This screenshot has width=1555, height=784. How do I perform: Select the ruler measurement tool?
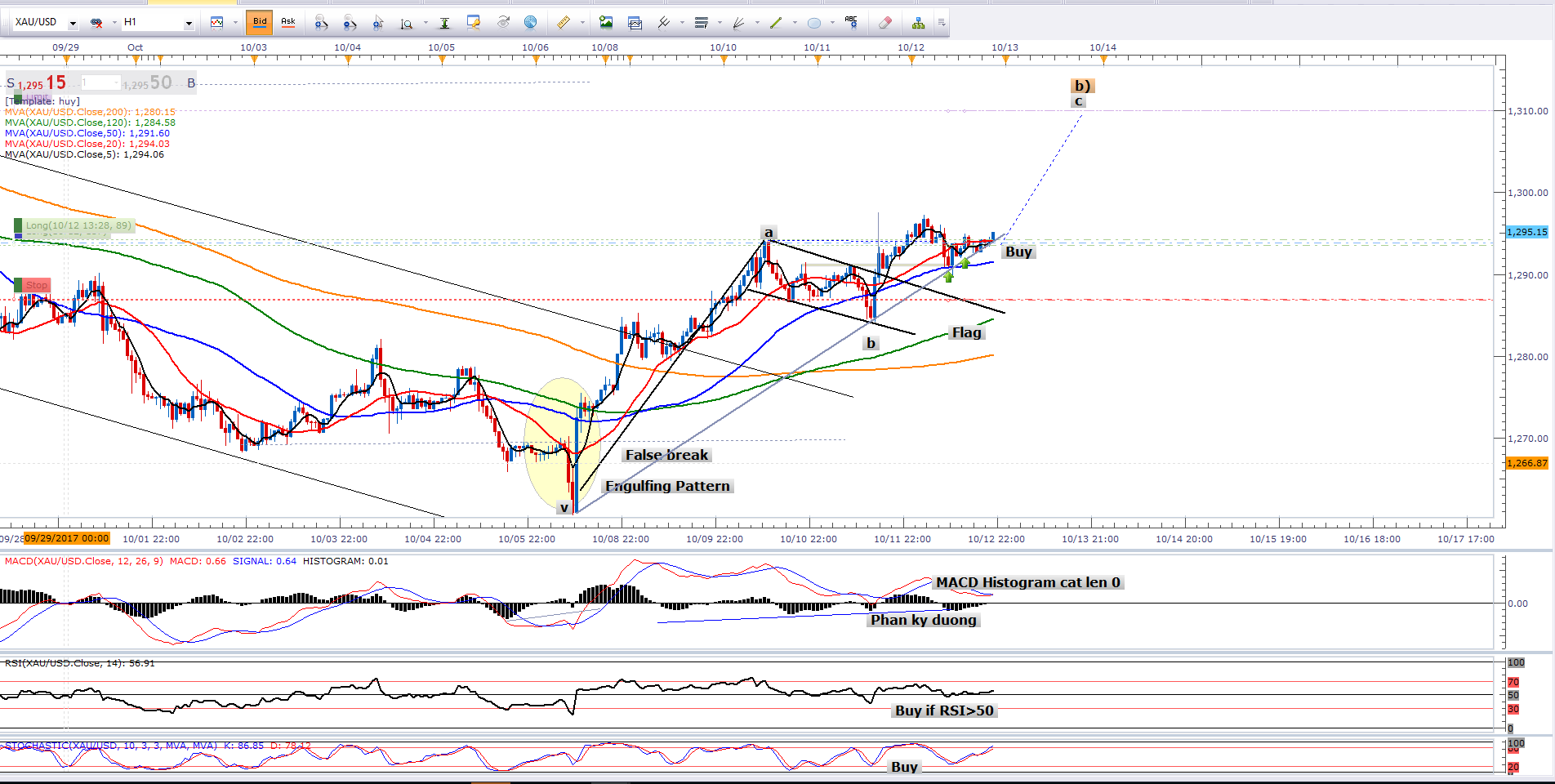(x=564, y=23)
